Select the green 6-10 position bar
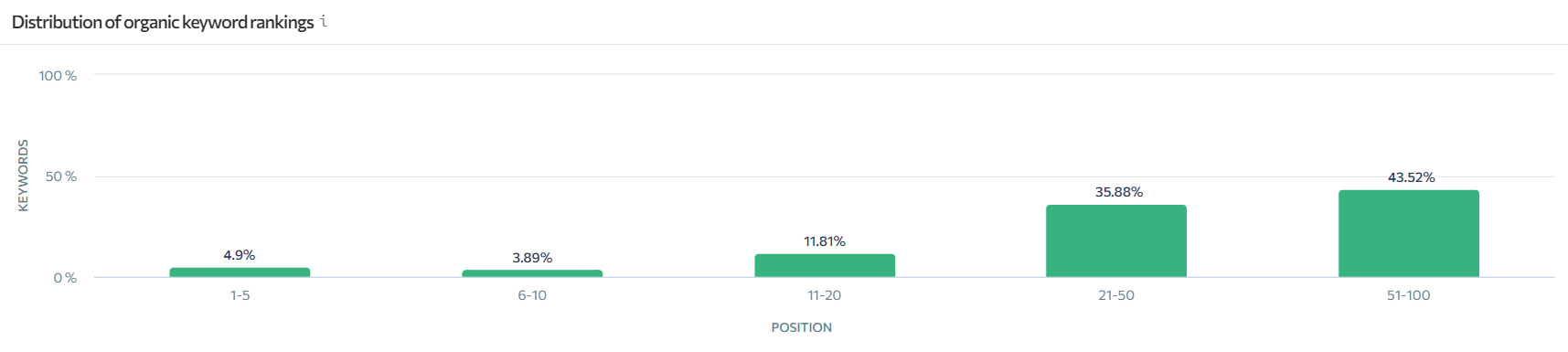Image resolution: width=1568 pixels, height=352 pixels. point(532,273)
